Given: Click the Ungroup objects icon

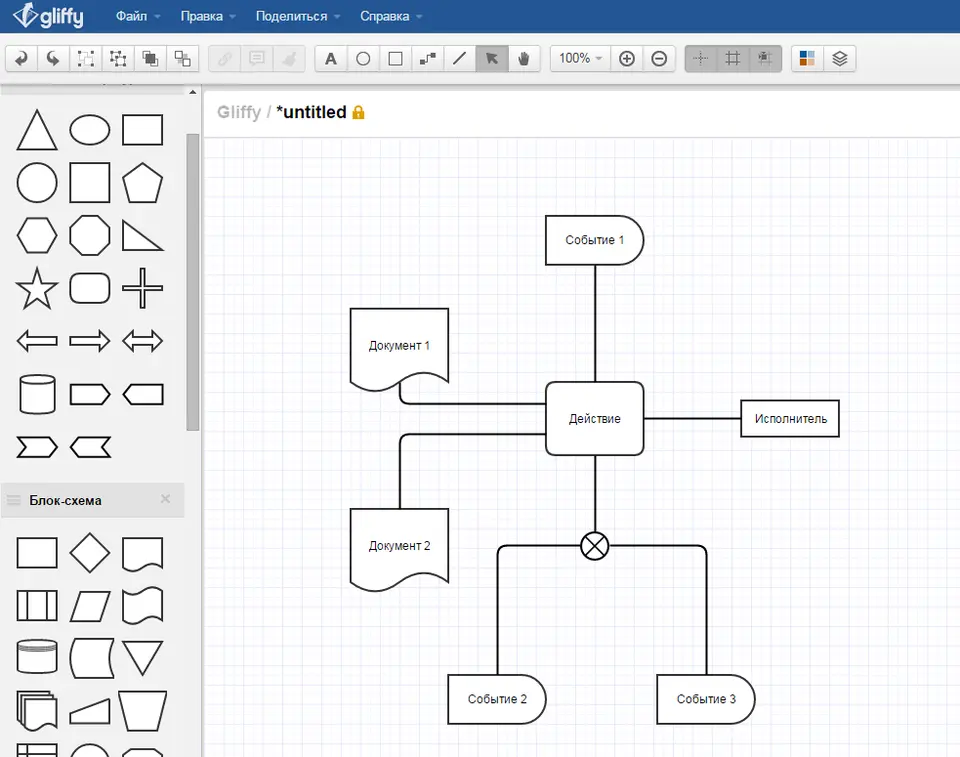Looking at the screenshot, I should coord(118,59).
